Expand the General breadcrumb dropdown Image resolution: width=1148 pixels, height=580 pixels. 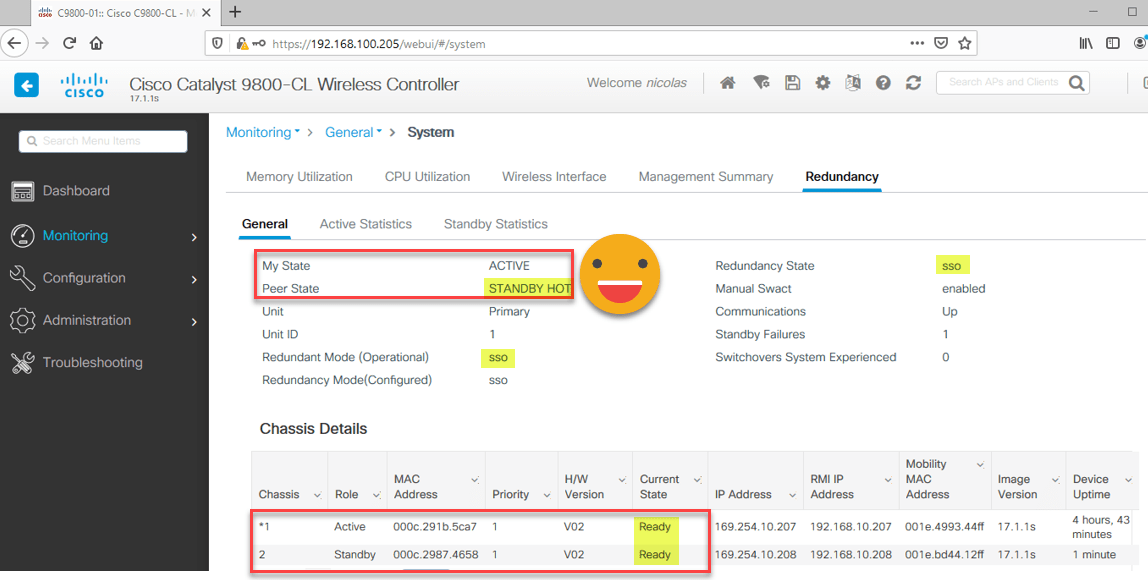coord(353,132)
